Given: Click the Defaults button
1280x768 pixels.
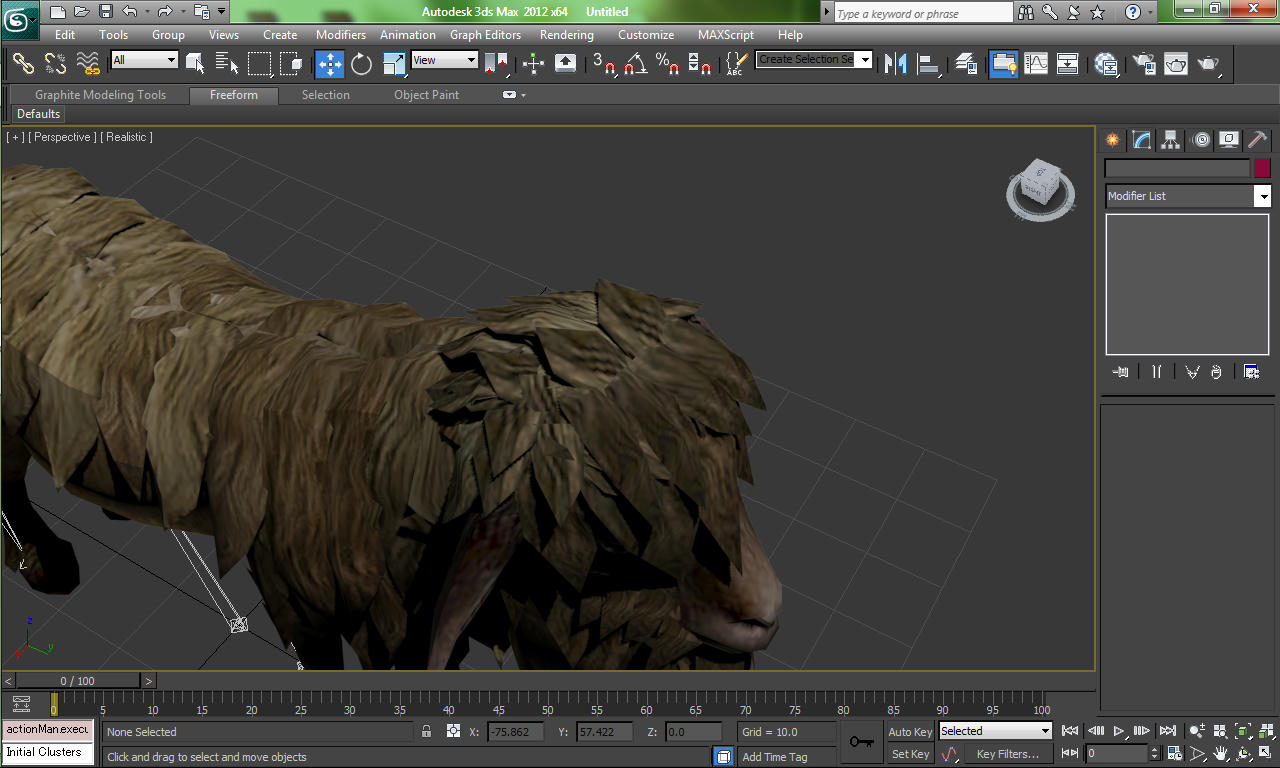Looking at the screenshot, I should pyautogui.click(x=38, y=114).
